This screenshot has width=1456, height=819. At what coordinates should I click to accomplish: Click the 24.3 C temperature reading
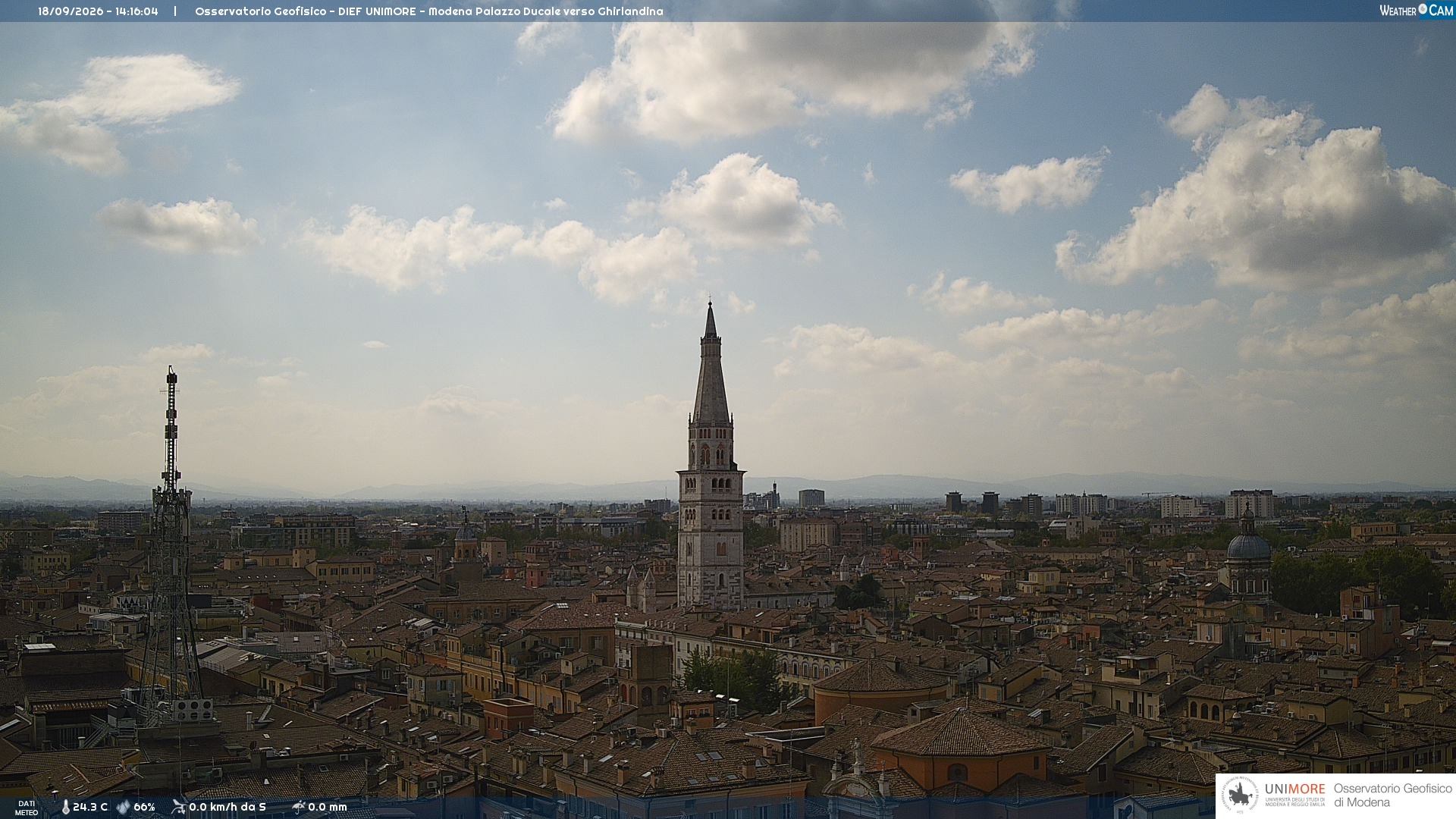click(90, 807)
